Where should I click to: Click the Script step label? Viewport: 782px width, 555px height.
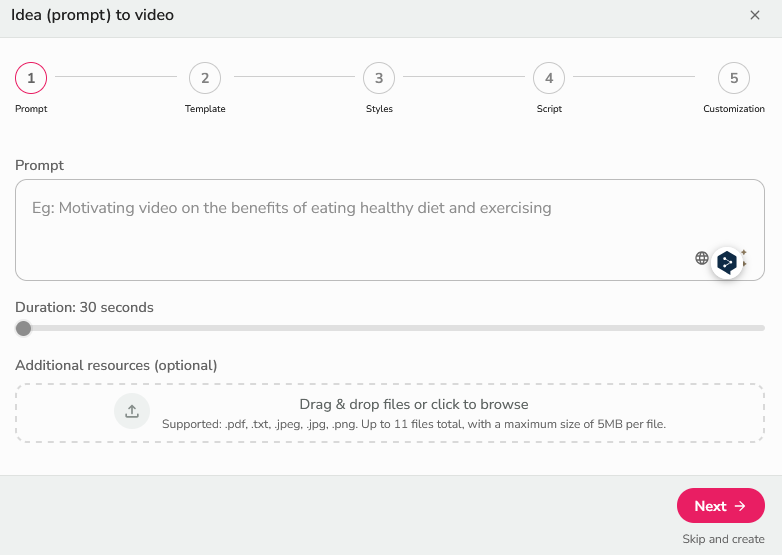click(549, 109)
